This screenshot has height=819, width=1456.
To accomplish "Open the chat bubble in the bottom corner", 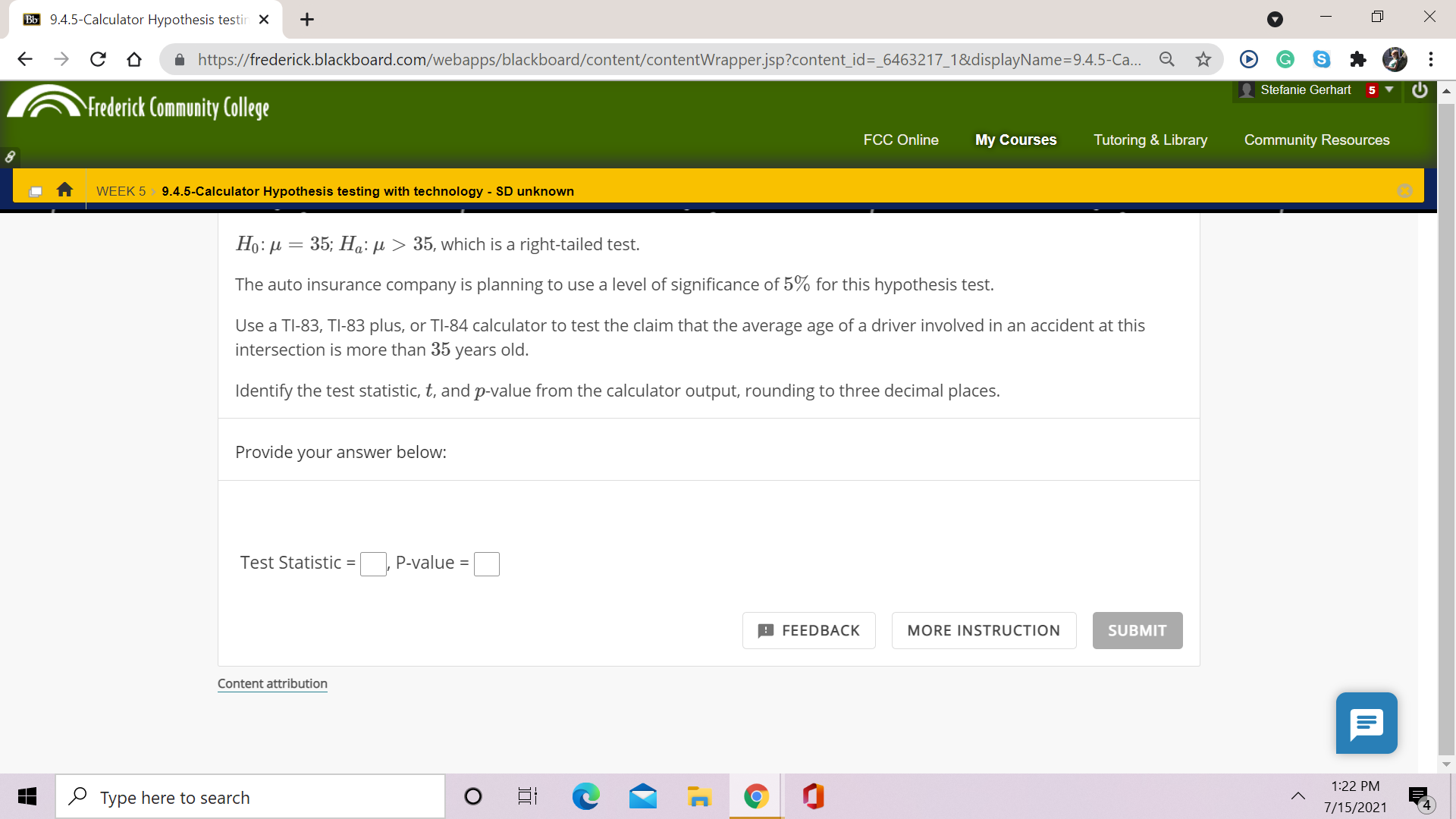I will click(x=1367, y=723).
